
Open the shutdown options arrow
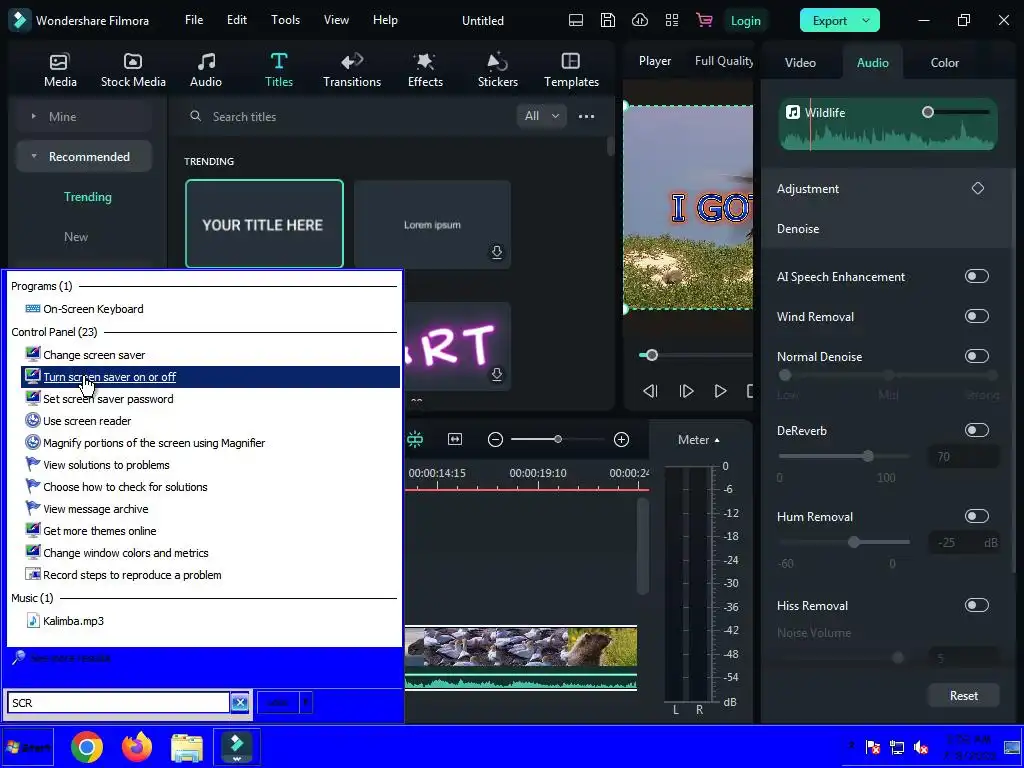[x=306, y=703]
